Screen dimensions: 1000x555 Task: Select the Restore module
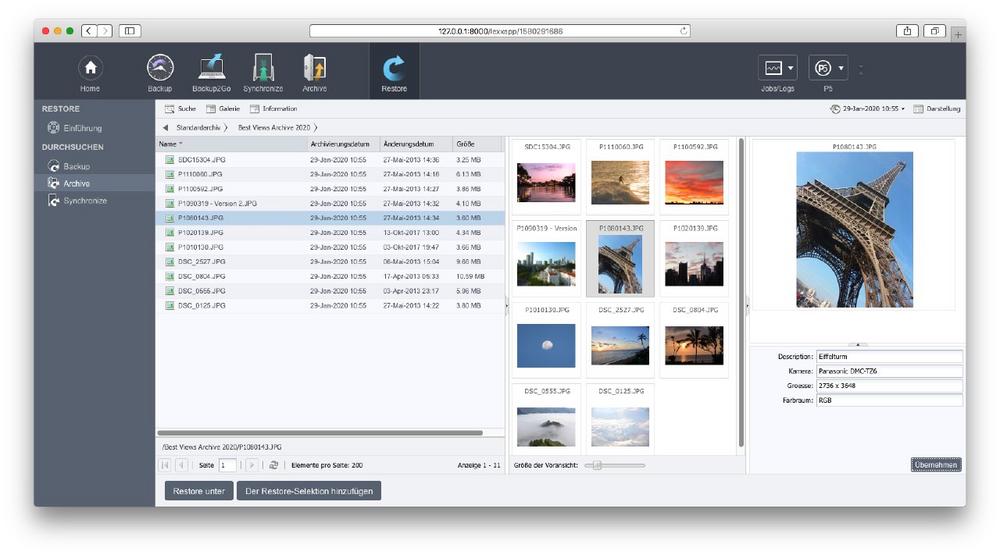[394, 72]
